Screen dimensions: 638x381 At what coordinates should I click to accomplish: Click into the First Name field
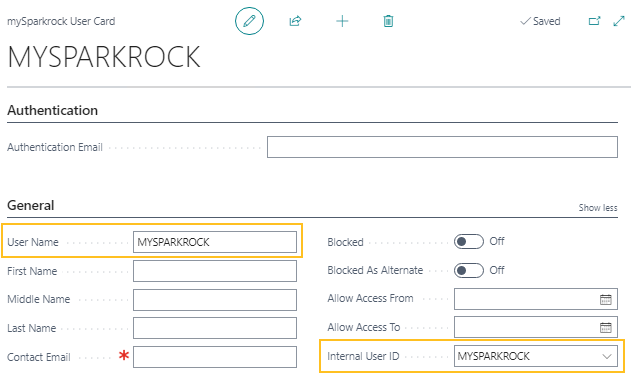pyautogui.click(x=215, y=271)
